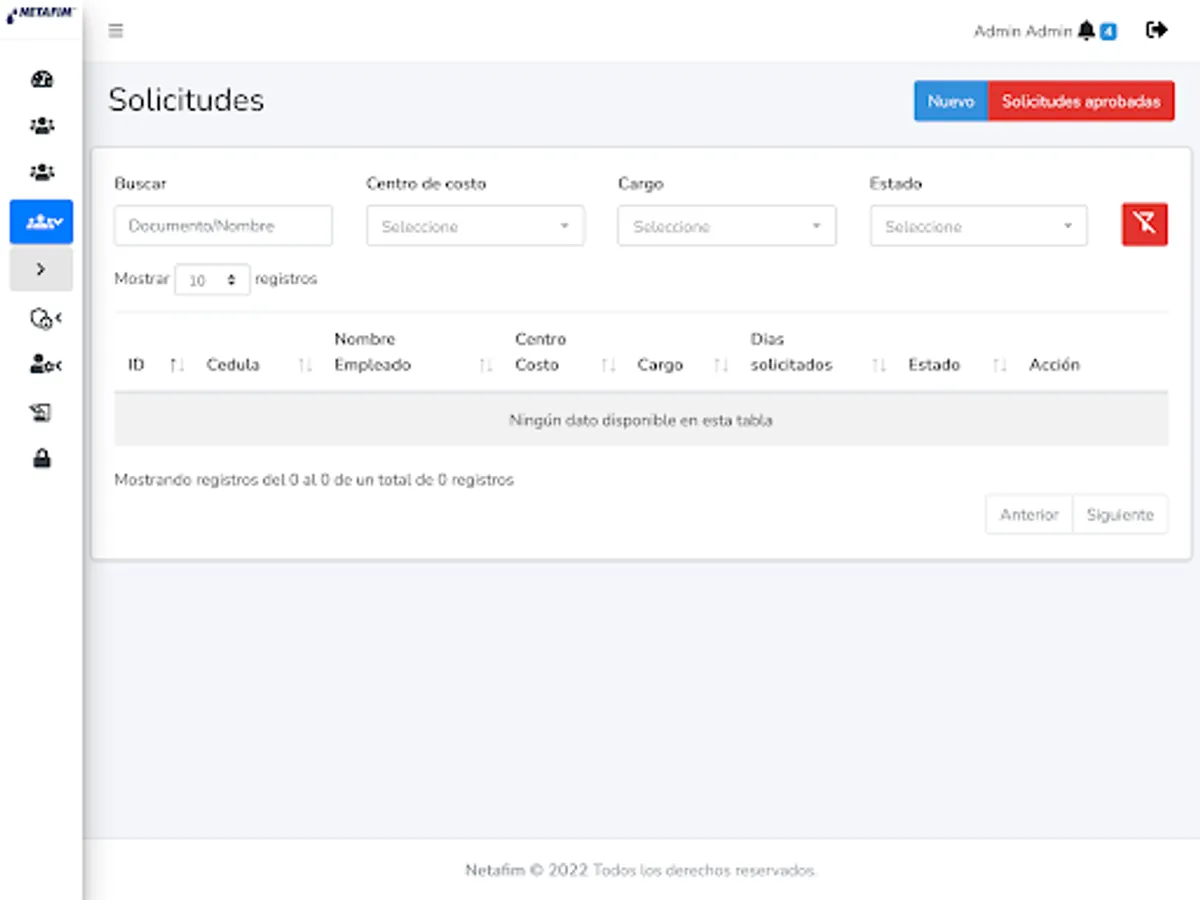Focus the Documento/Nombre search field
This screenshot has height=900, width=1200.
223,226
